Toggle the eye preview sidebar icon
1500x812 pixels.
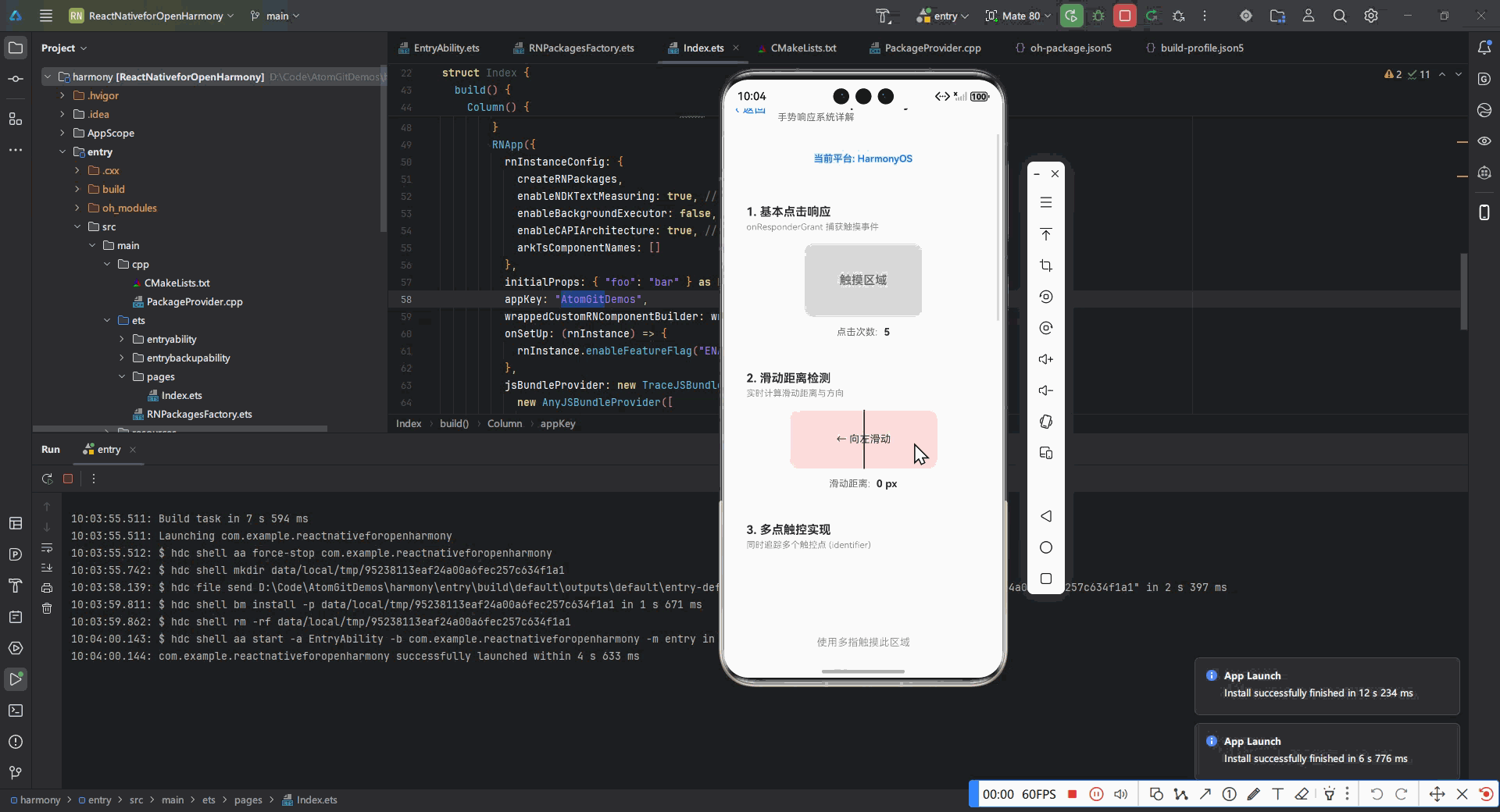[x=1484, y=141]
